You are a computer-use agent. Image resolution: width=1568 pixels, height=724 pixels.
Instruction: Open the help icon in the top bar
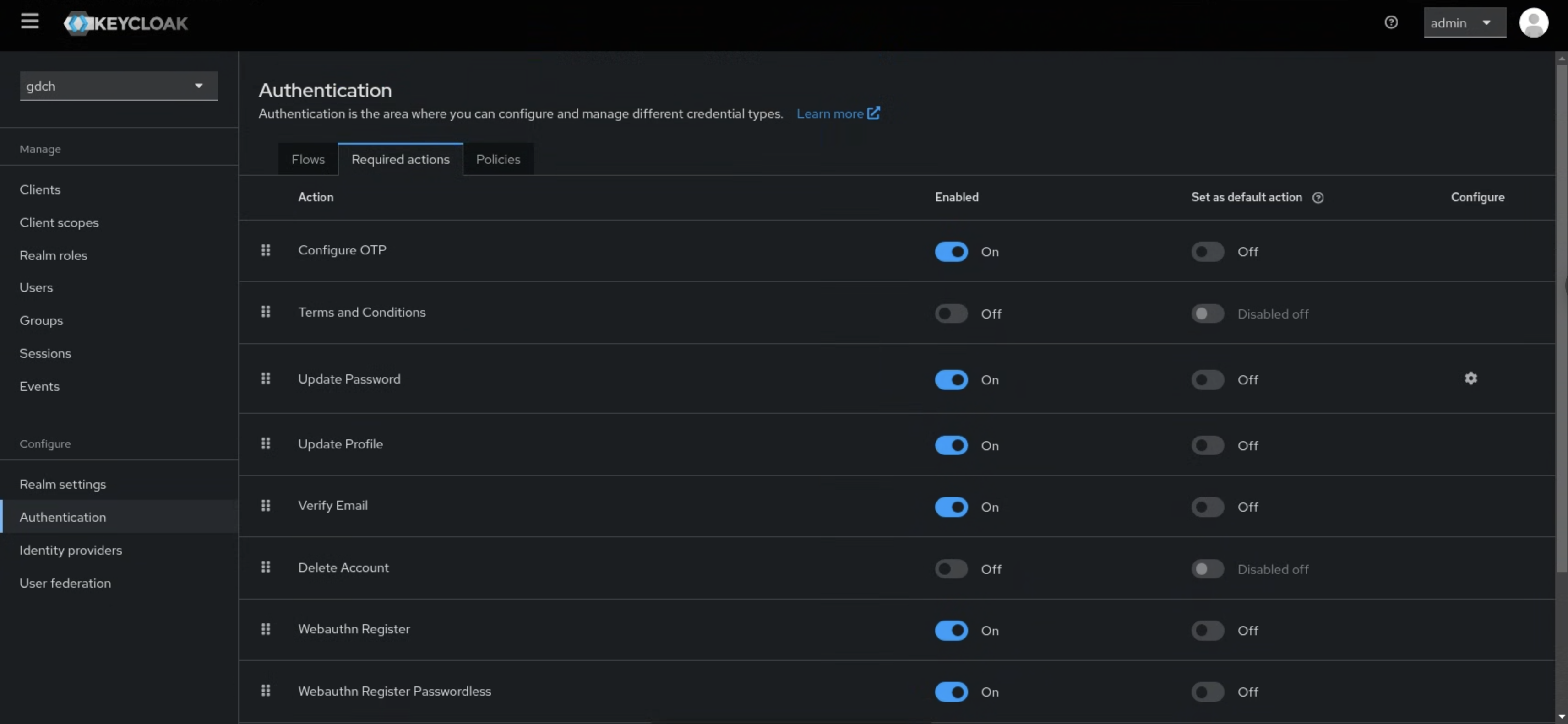click(1392, 22)
